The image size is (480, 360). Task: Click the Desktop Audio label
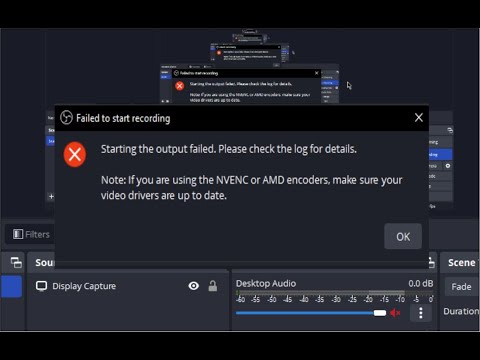pos(266,283)
